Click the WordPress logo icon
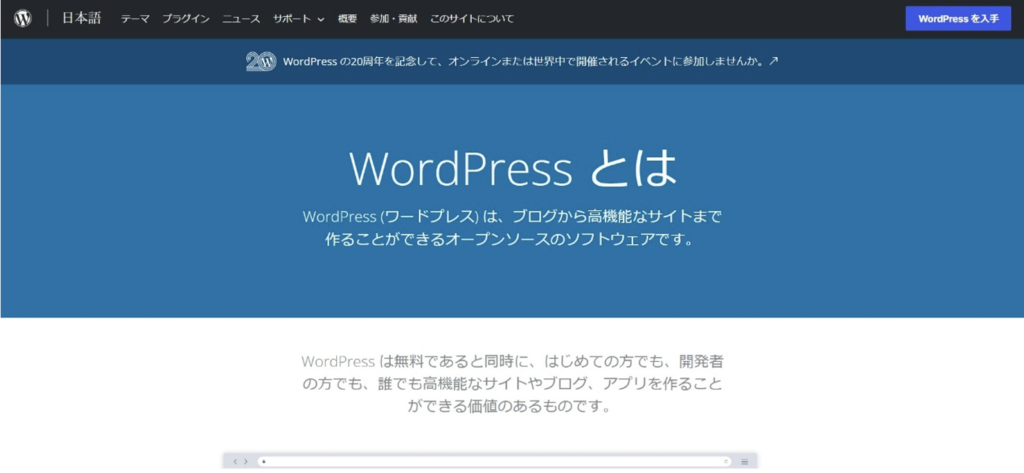Viewport: 1024px width, 473px height. click(22, 19)
